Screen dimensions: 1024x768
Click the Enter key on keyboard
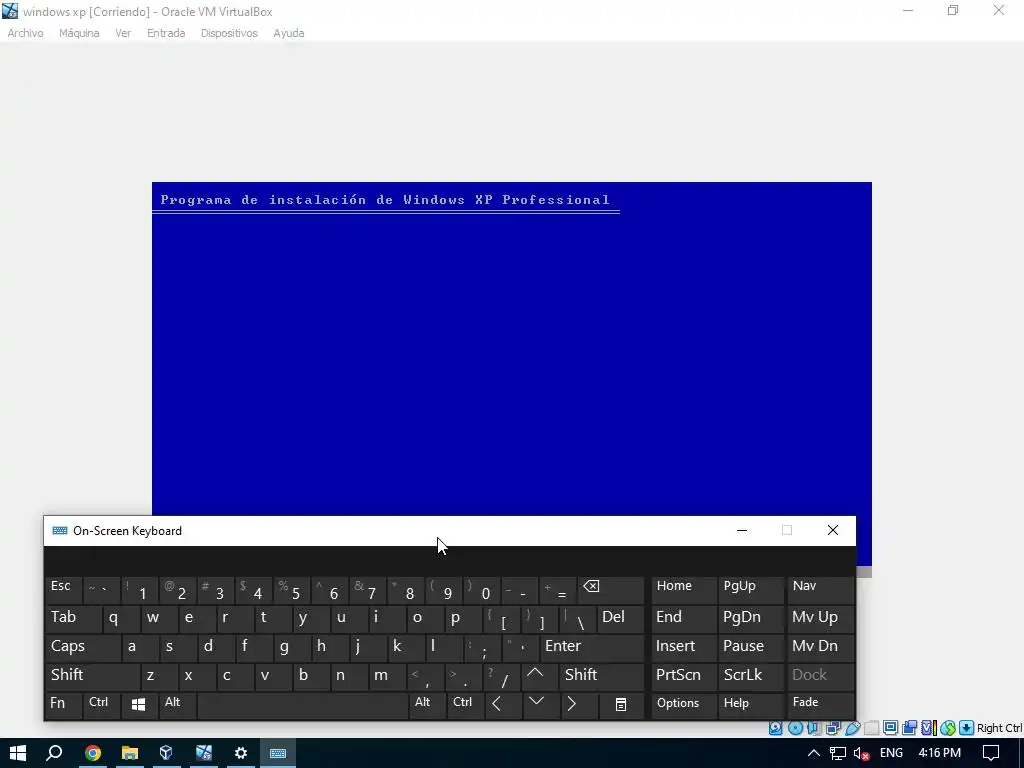coord(592,647)
